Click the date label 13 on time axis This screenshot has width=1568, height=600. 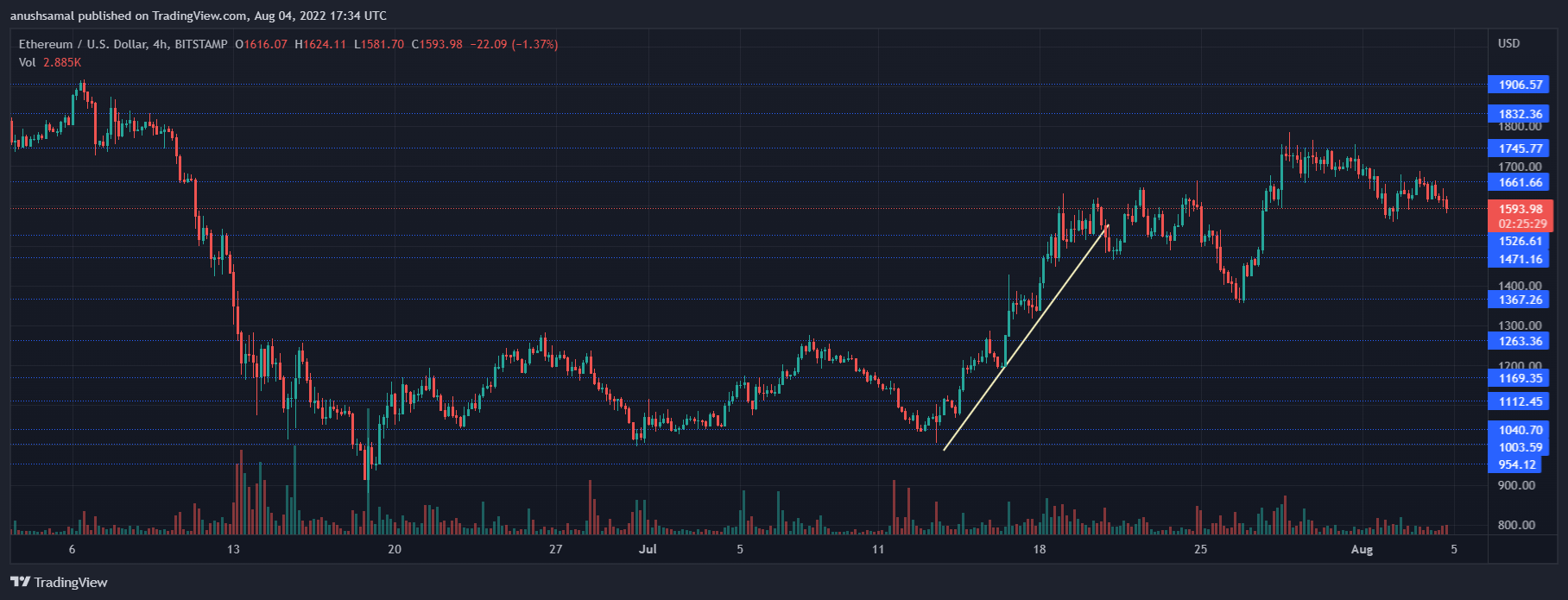(233, 549)
